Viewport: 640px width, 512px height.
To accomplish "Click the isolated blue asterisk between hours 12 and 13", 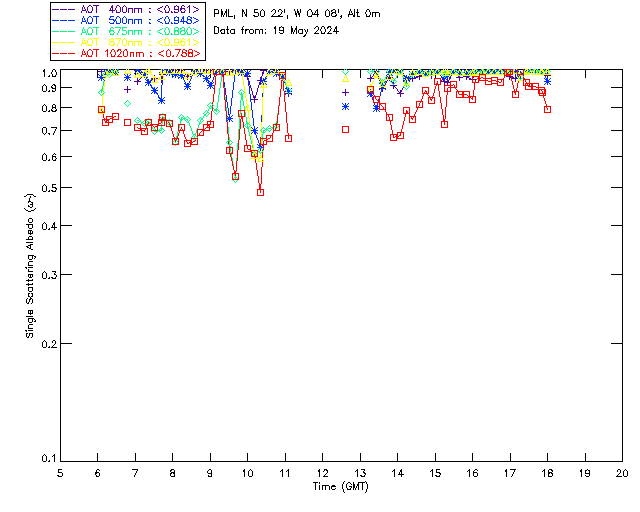I will (345, 107).
